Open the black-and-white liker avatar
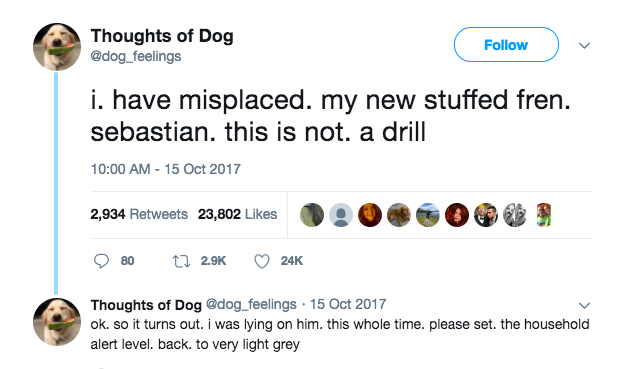Screen dimensions: 623x369 (x=515, y=215)
